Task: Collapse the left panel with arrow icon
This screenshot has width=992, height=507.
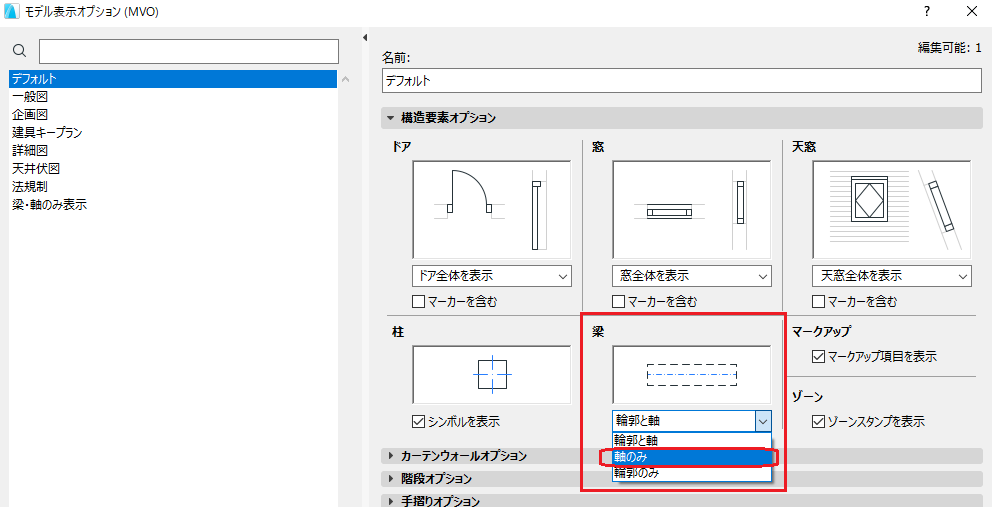Action: 365,38
